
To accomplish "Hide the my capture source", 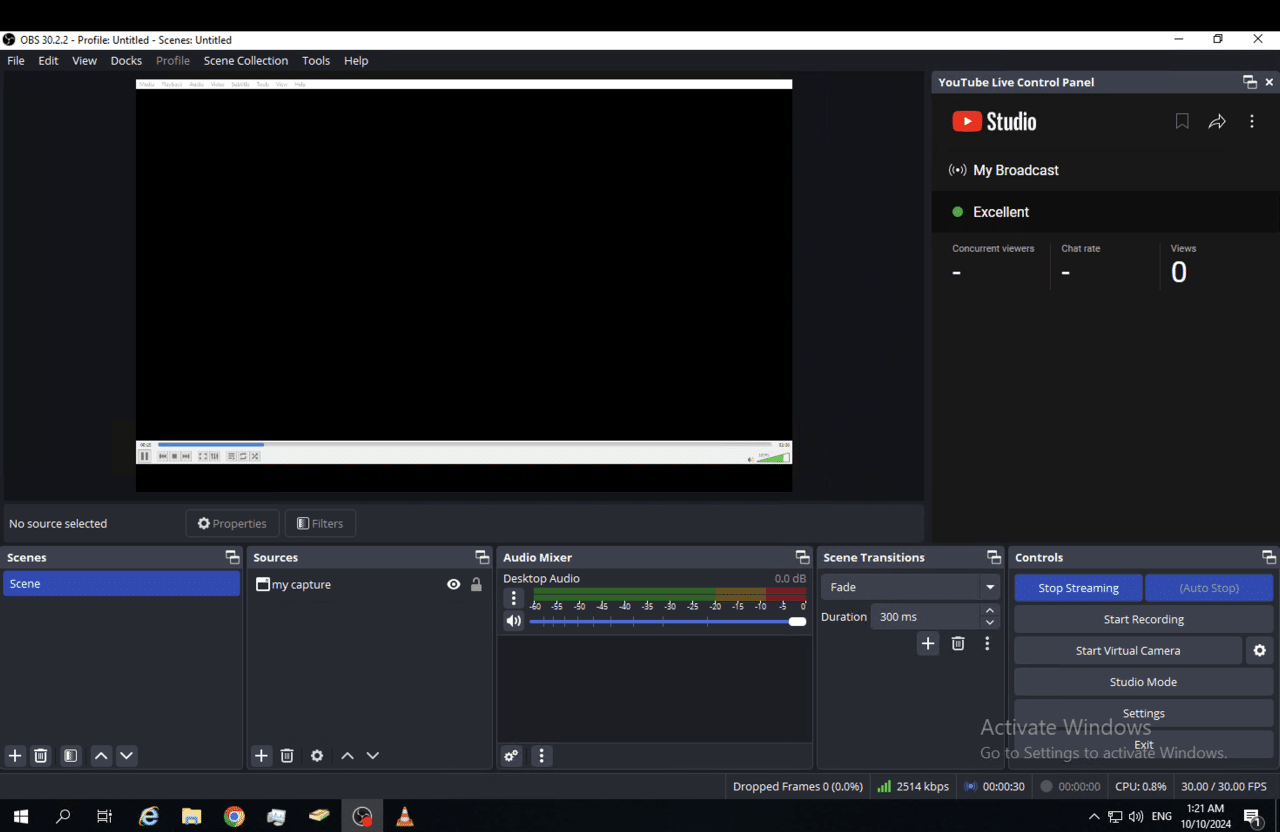I will (x=453, y=584).
